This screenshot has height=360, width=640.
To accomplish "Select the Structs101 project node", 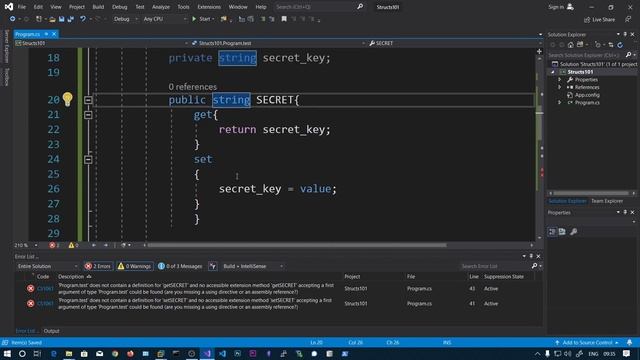I will point(580,72).
